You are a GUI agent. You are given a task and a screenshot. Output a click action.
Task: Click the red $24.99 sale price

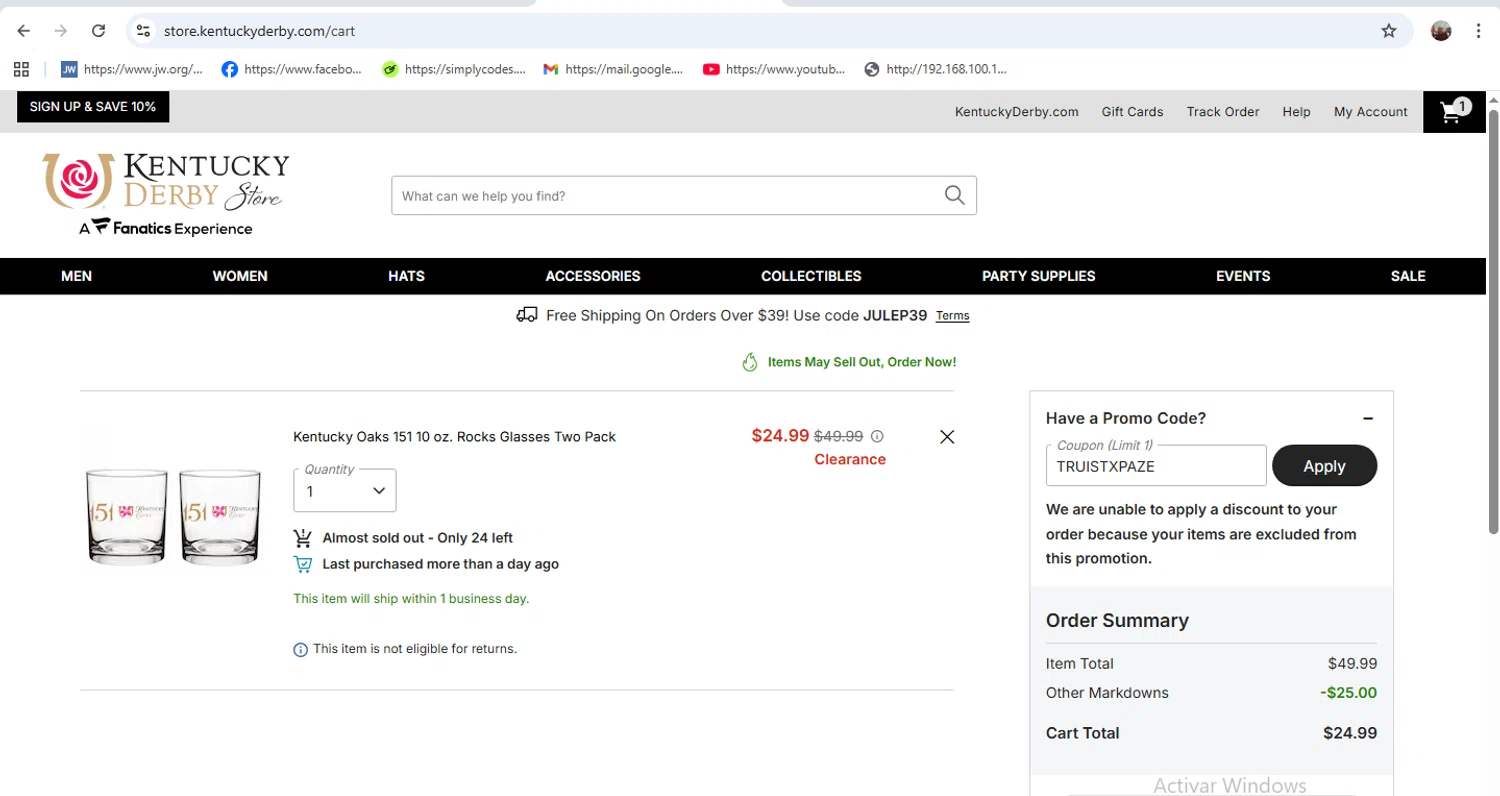pos(780,435)
